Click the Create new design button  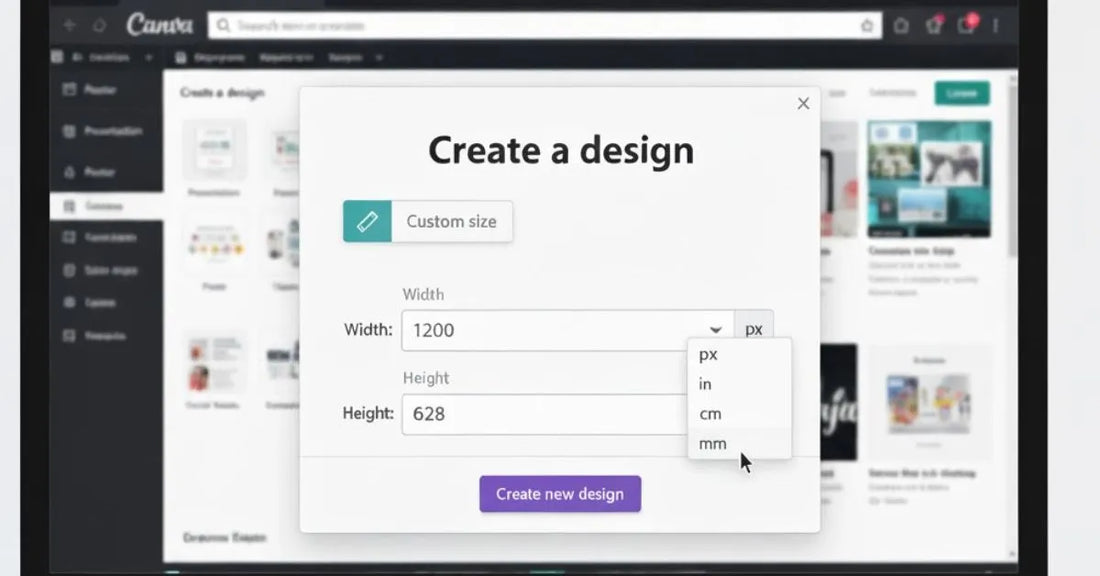tap(560, 494)
